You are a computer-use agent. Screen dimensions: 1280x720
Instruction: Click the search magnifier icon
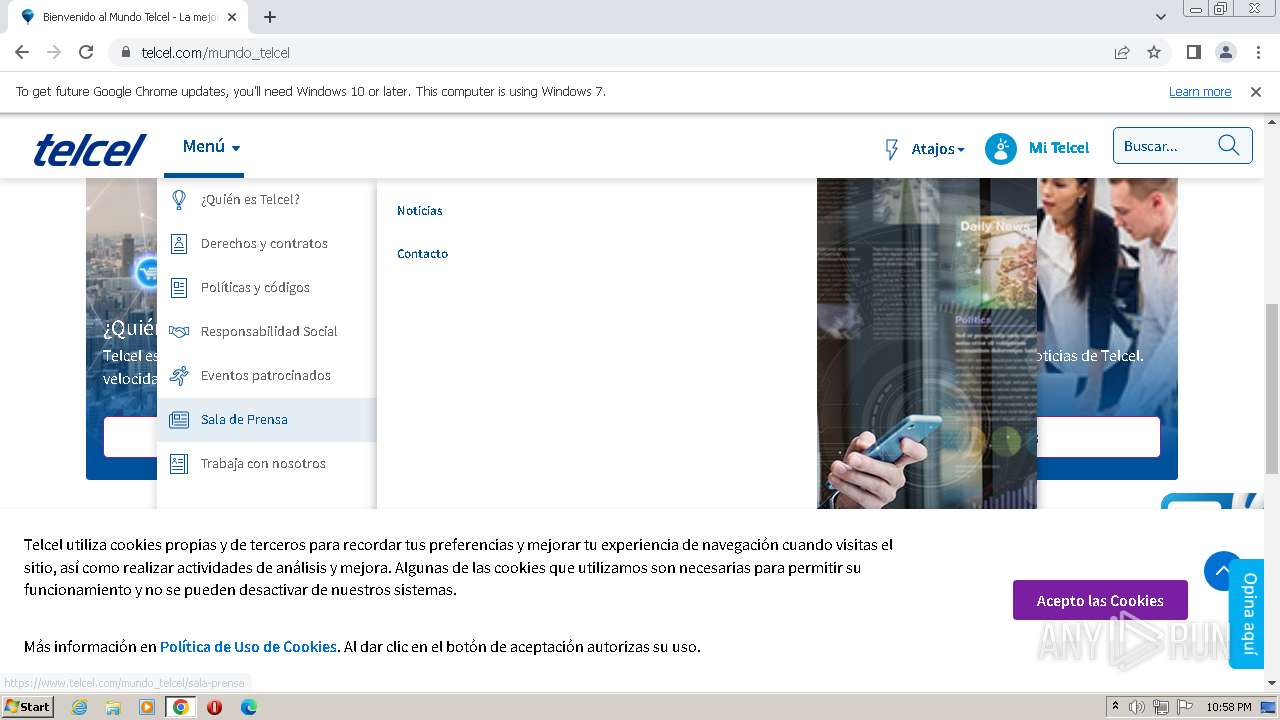pyautogui.click(x=1229, y=146)
